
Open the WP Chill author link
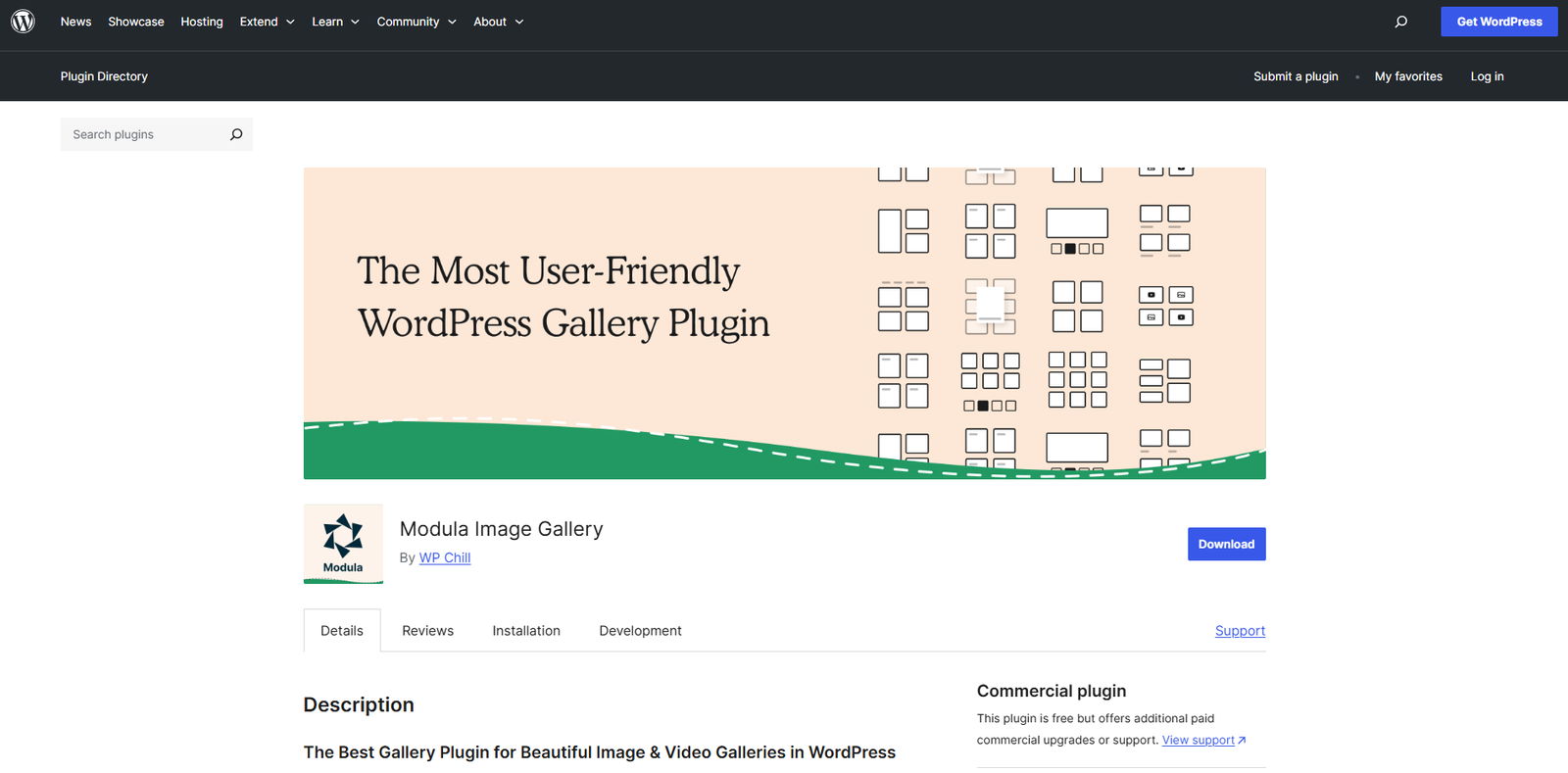[445, 557]
